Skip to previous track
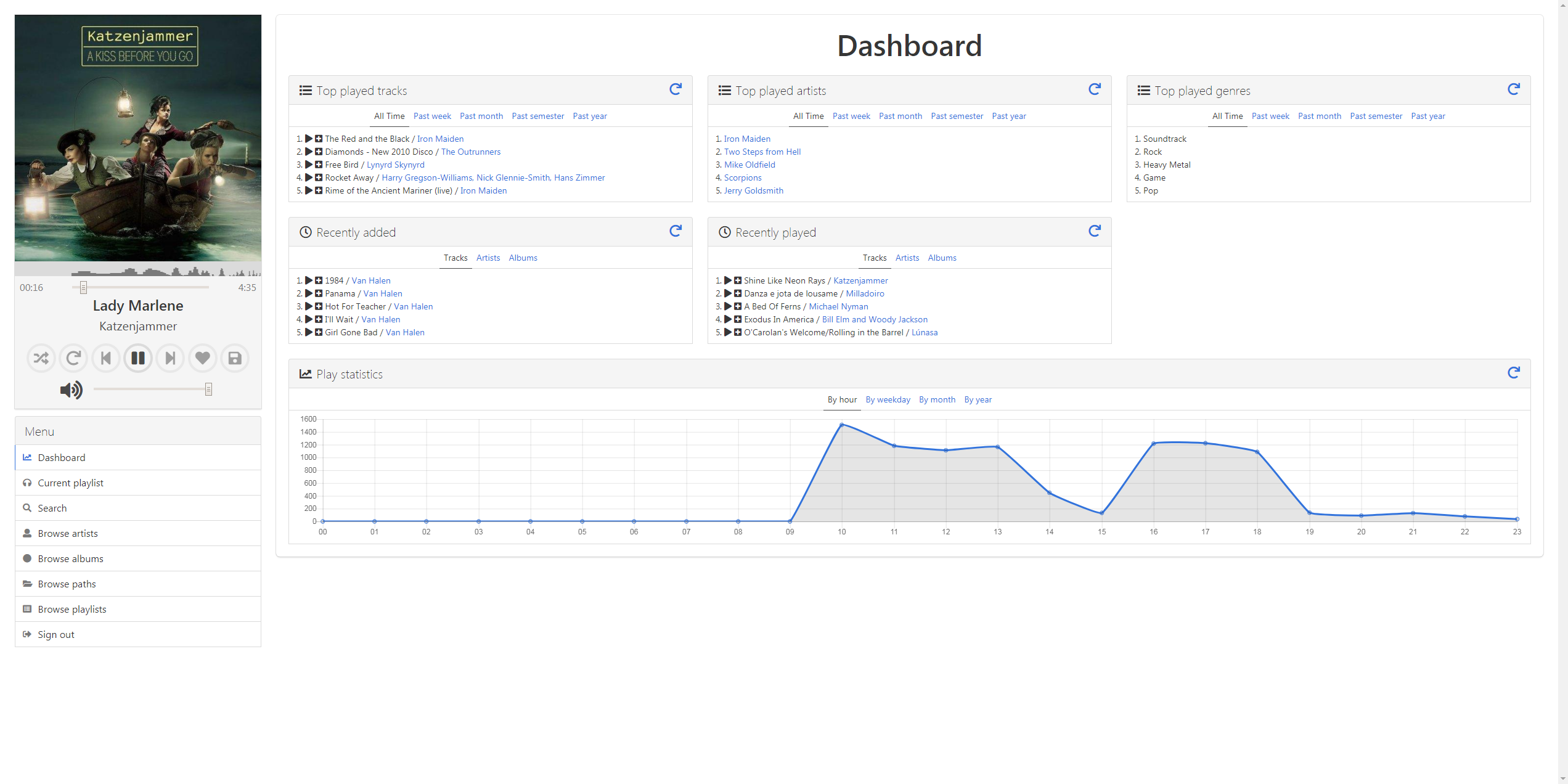 tap(106, 358)
